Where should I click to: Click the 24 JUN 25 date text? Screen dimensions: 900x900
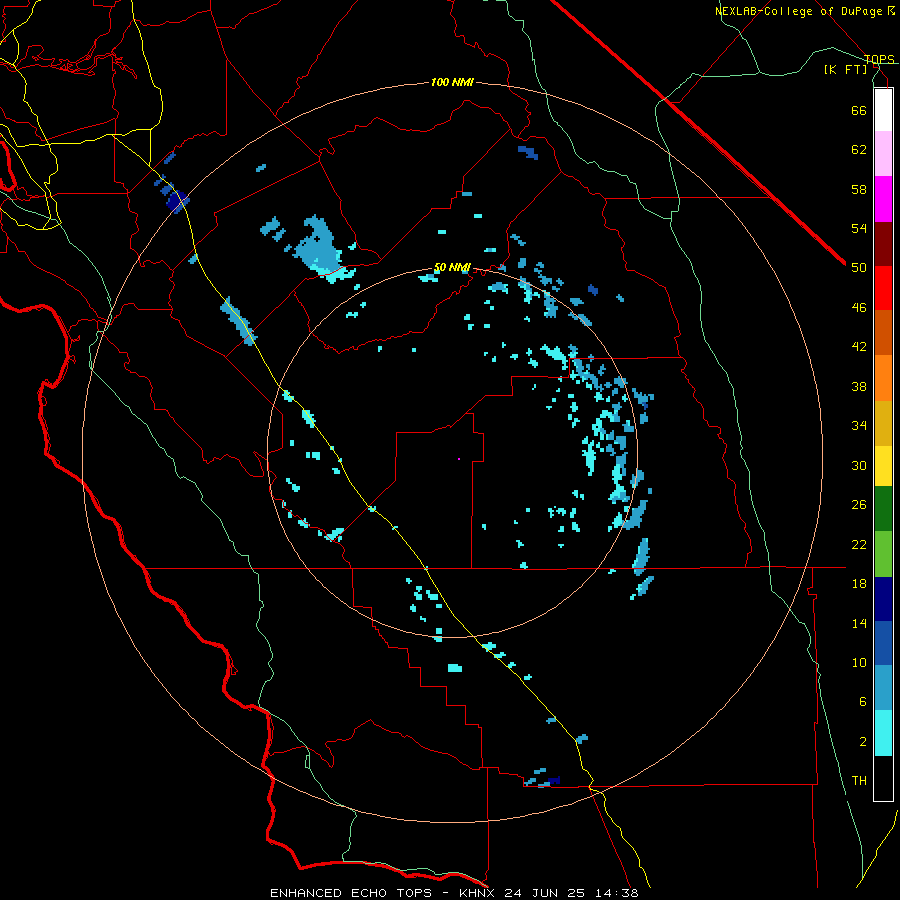[x=544, y=893]
